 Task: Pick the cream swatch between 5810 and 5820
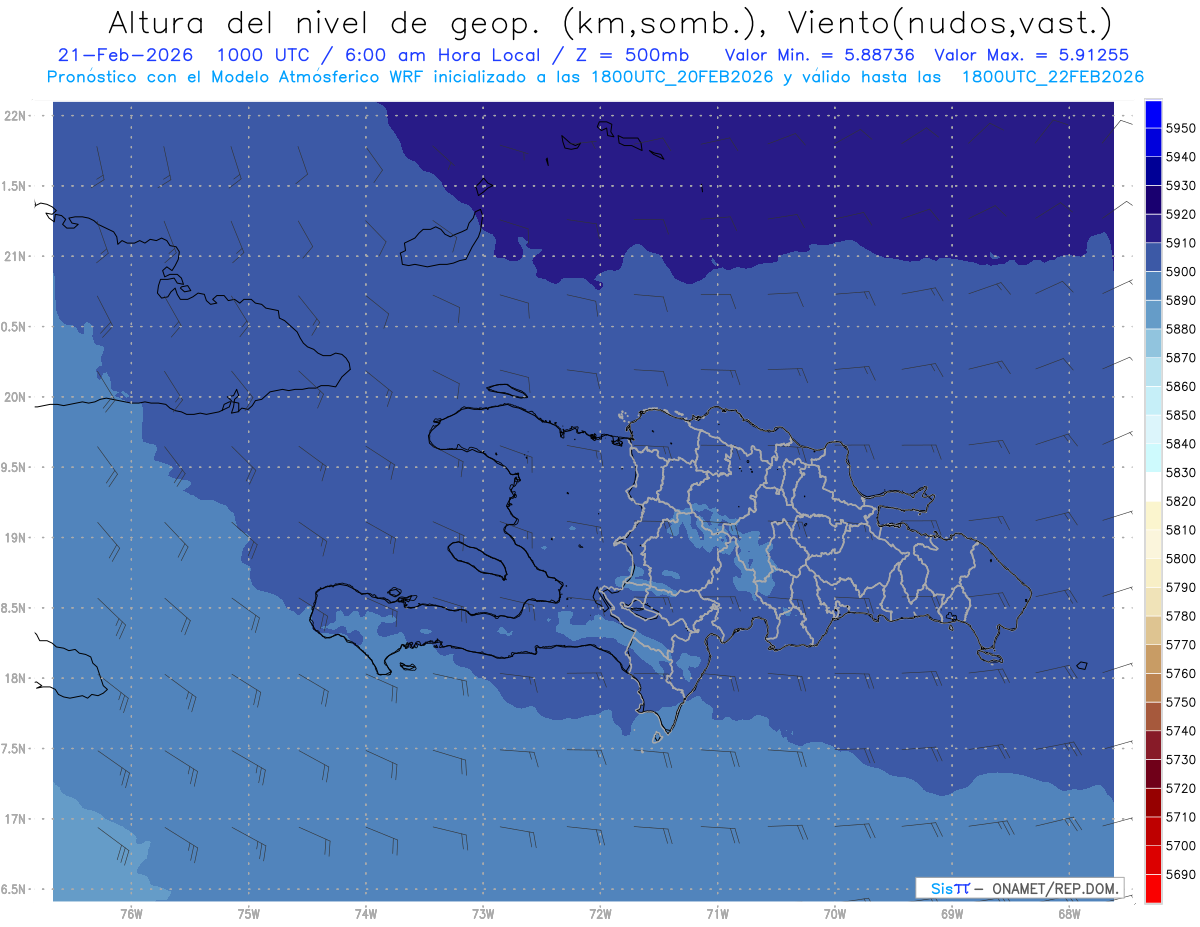1153,516
